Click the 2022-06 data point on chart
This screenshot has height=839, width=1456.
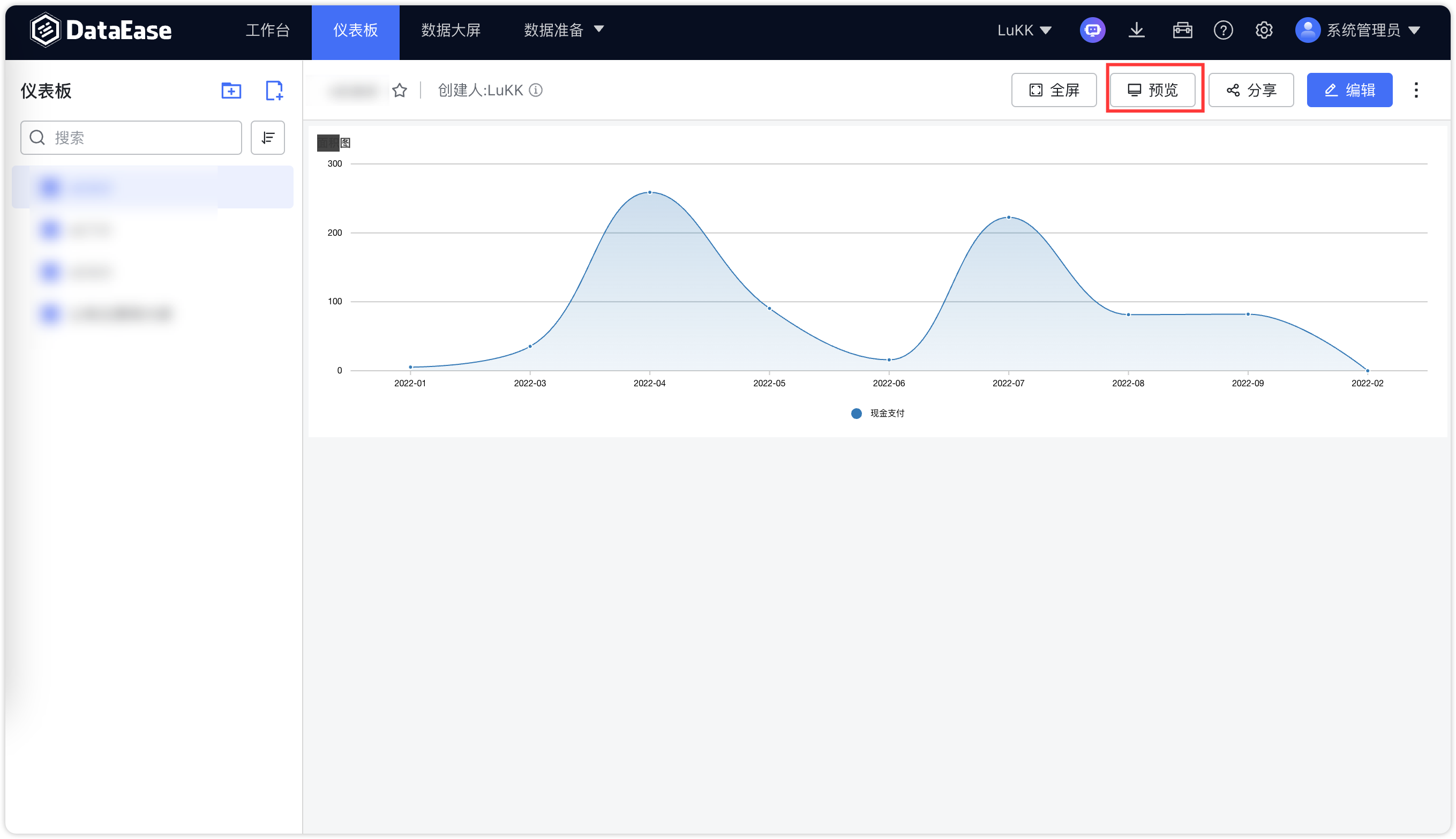pyautogui.click(x=889, y=359)
